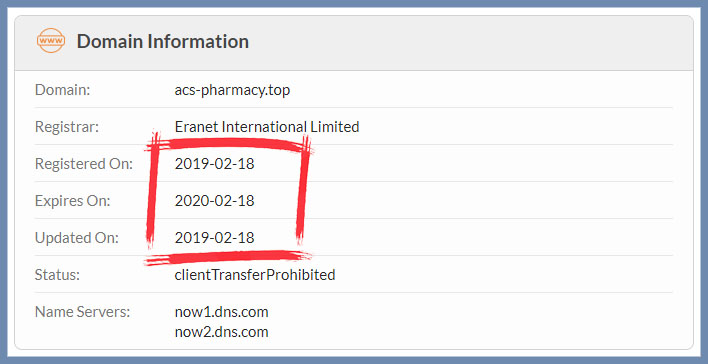708x364 pixels.
Task: Click the red annotation box top edge
Action: click(229, 144)
